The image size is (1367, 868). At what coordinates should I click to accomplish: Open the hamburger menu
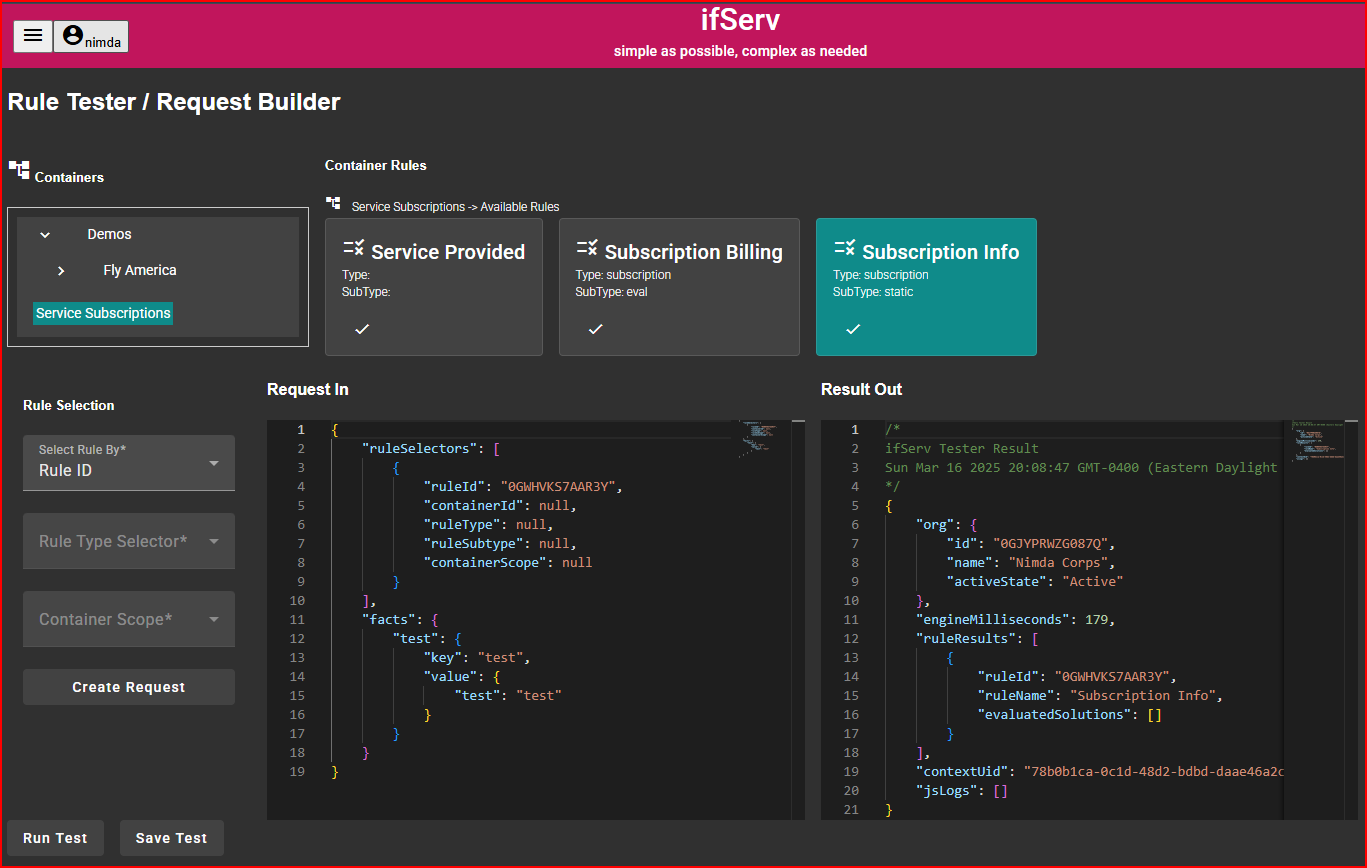coord(33,36)
